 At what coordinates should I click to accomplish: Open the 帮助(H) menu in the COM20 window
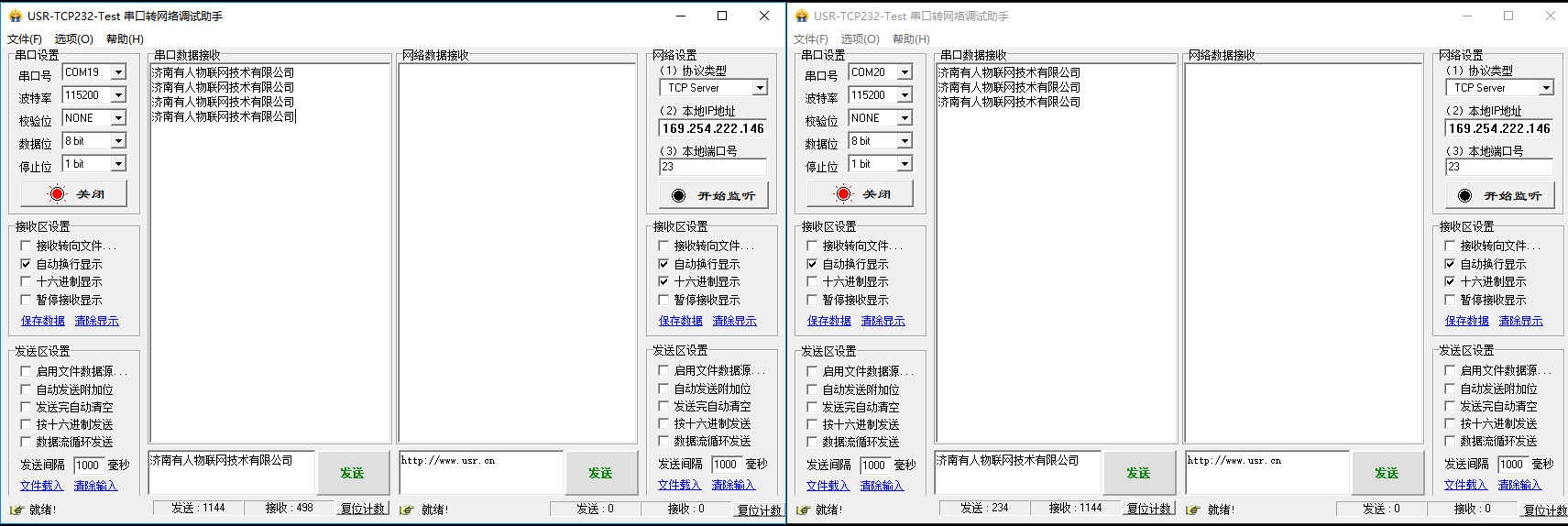[911, 39]
